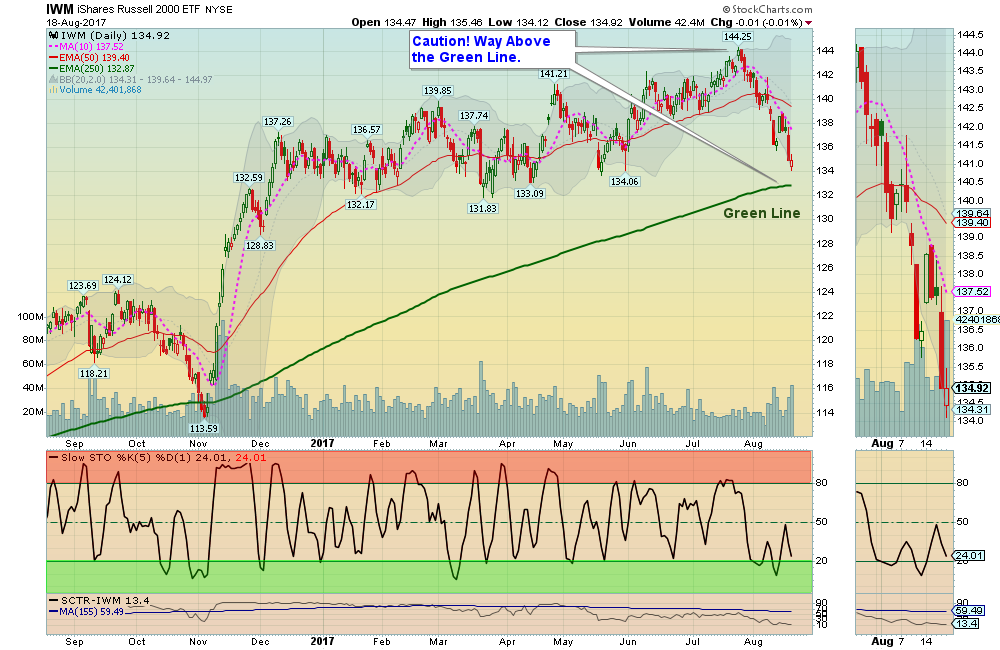Click the 59.49 tag in SCTR zoom panel
The width and height of the screenshot is (1000, 650).
pos(968,611)
